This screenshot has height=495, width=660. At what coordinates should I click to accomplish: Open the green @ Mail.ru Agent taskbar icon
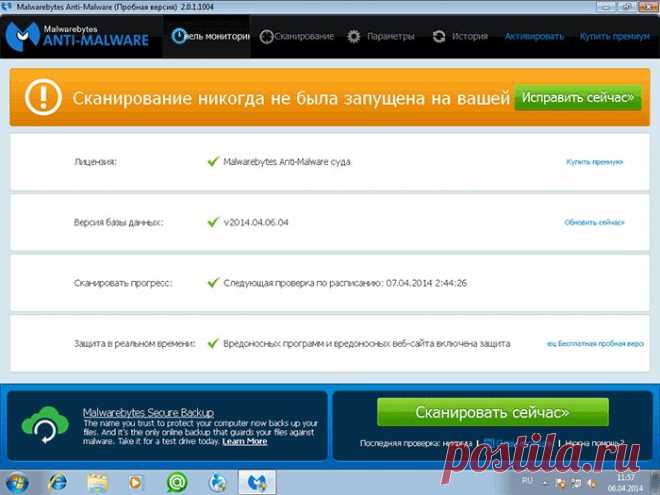tap(177, 482)
